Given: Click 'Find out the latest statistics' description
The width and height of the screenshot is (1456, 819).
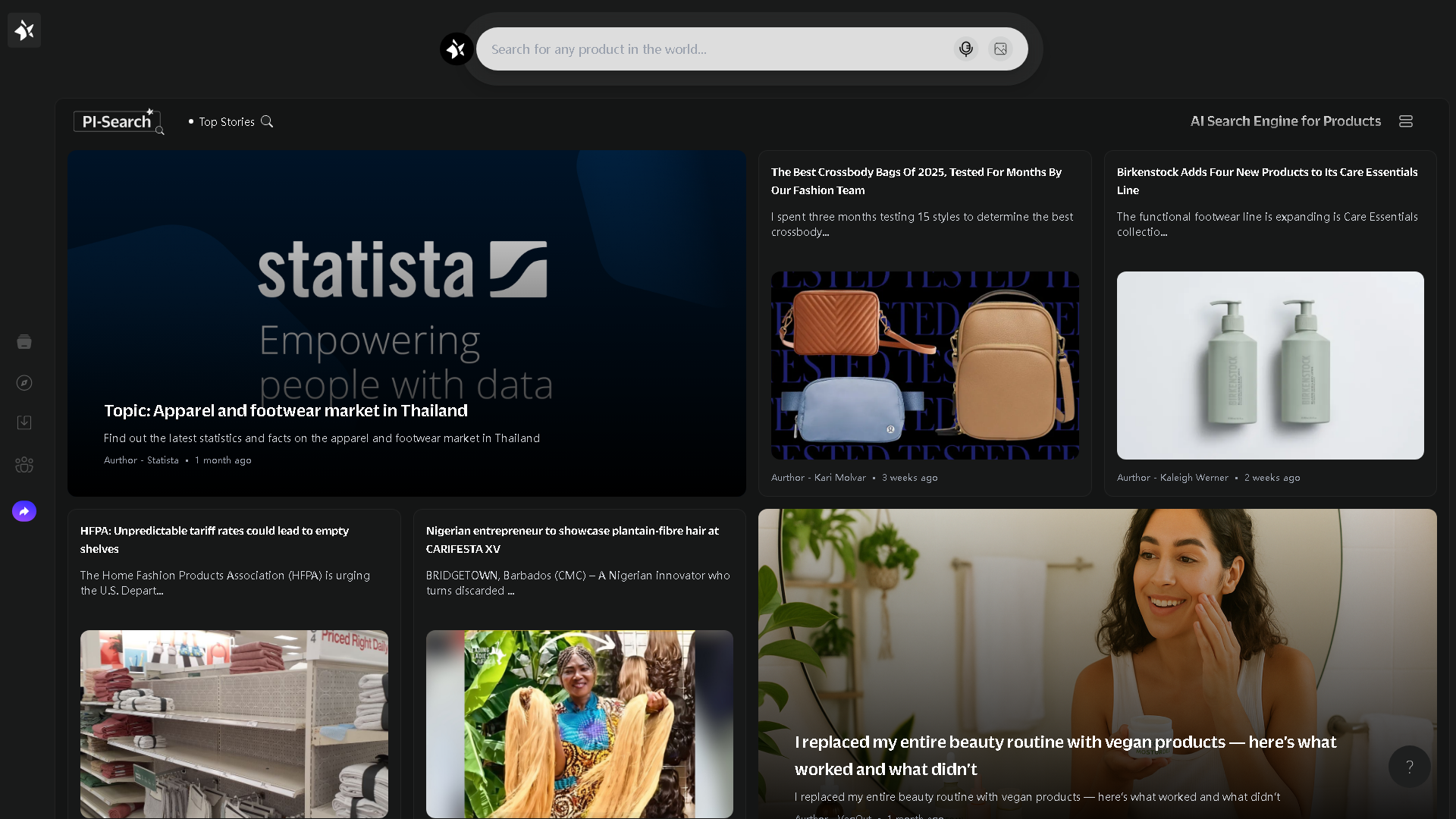Looking at the screenshot, I should pyautogui.click(x=322, y=438).
